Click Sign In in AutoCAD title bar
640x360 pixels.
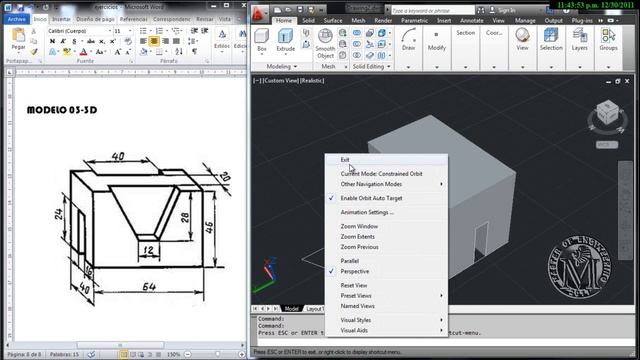(507, 10)
